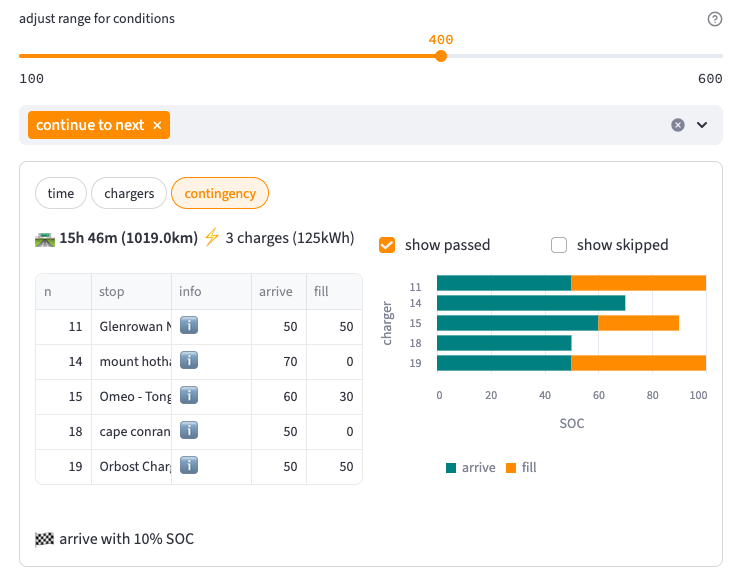Open info icon for Orbost Charger stop
The height and width of the screenshot is (582, 745).
(188, 466)
